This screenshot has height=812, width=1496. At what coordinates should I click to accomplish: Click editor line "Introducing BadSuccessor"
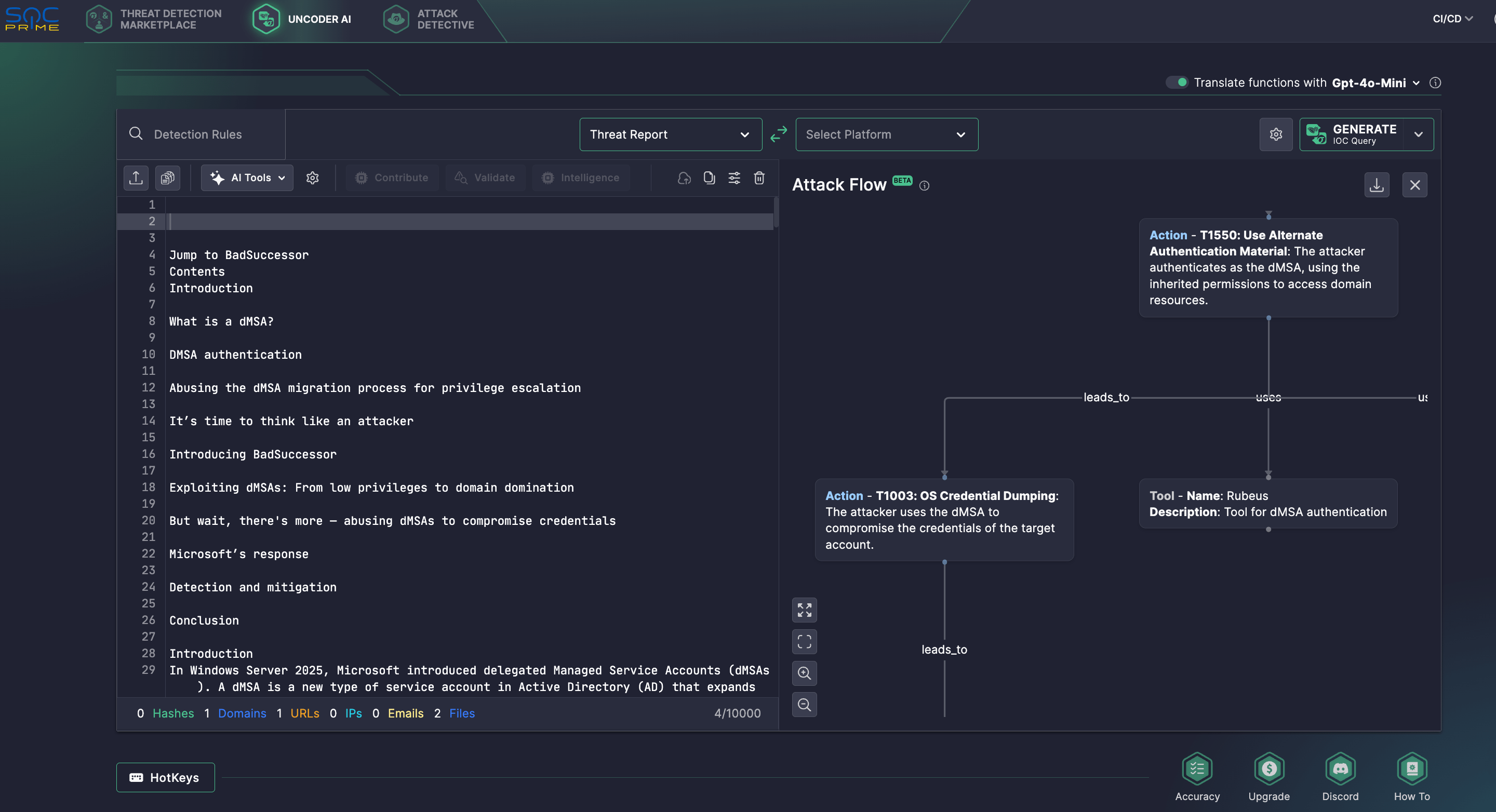[252, 454]
